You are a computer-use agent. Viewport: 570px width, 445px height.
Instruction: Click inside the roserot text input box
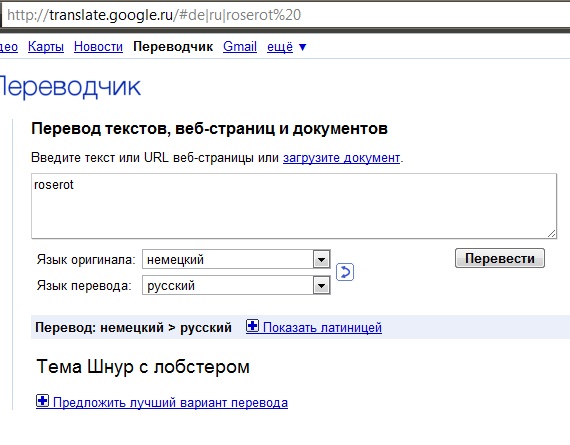[294, 206]
